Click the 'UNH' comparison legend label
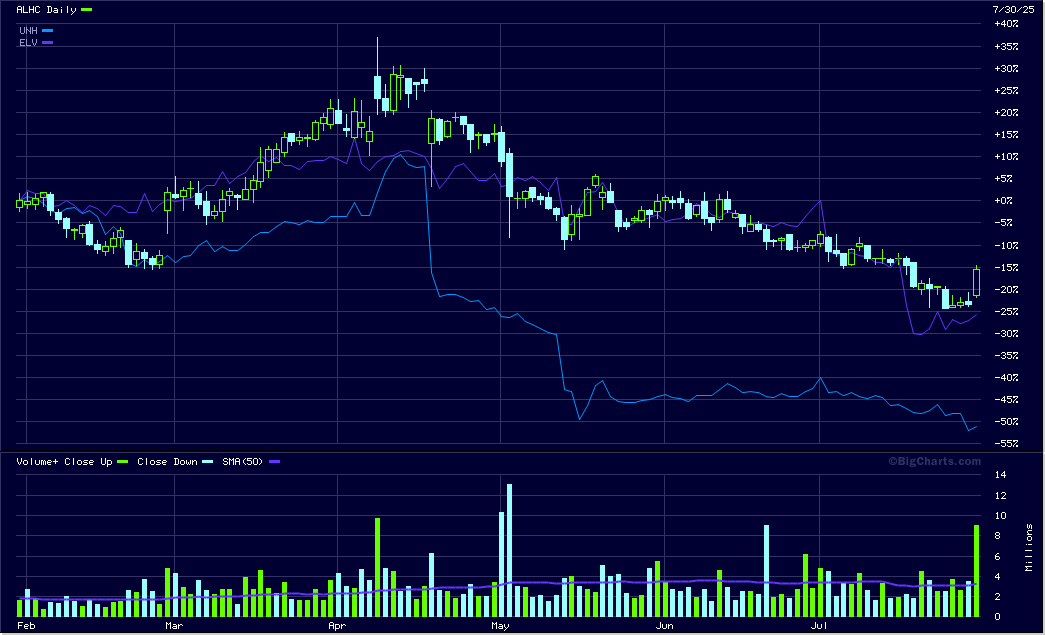This screenshot has width=1045, height=635. 28,31
